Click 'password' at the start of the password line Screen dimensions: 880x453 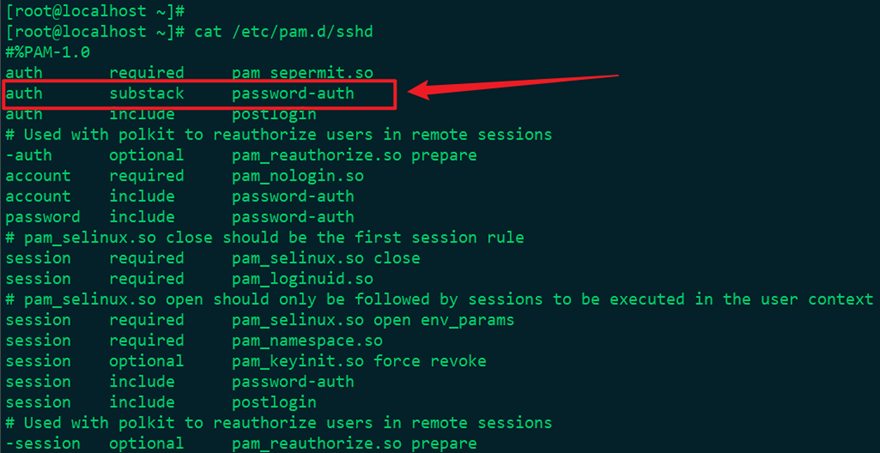[x=43, y=217]
